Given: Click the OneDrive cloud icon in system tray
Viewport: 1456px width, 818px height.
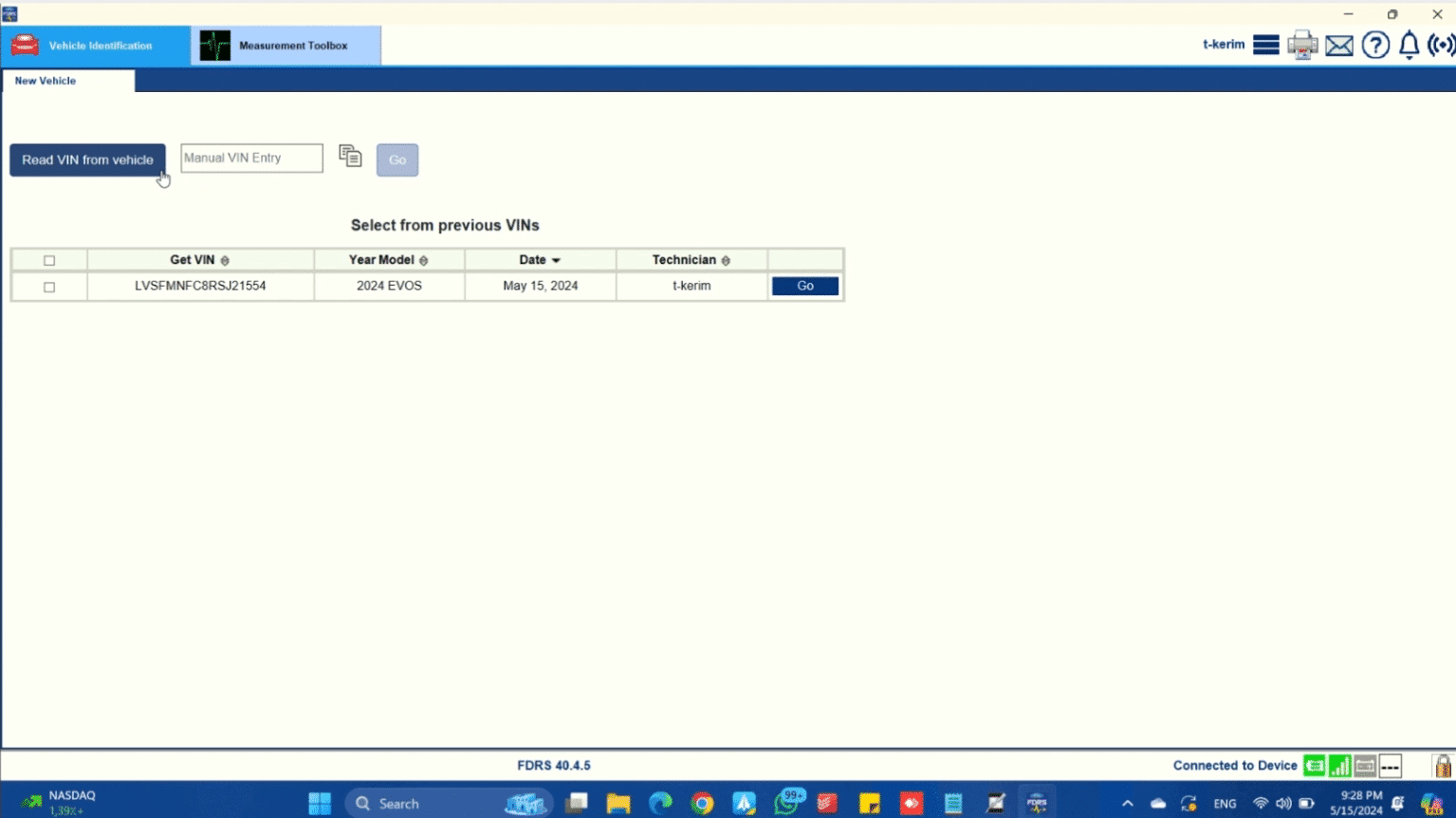Looking at the screenshot, I should (x=1158, y=804).
